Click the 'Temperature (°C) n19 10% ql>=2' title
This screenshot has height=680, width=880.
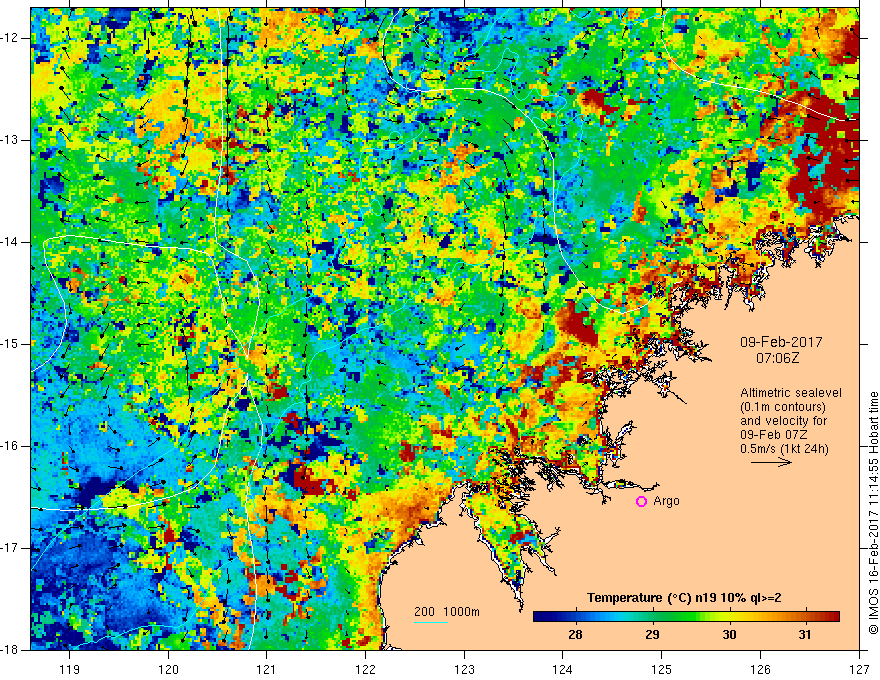[684, 598]
